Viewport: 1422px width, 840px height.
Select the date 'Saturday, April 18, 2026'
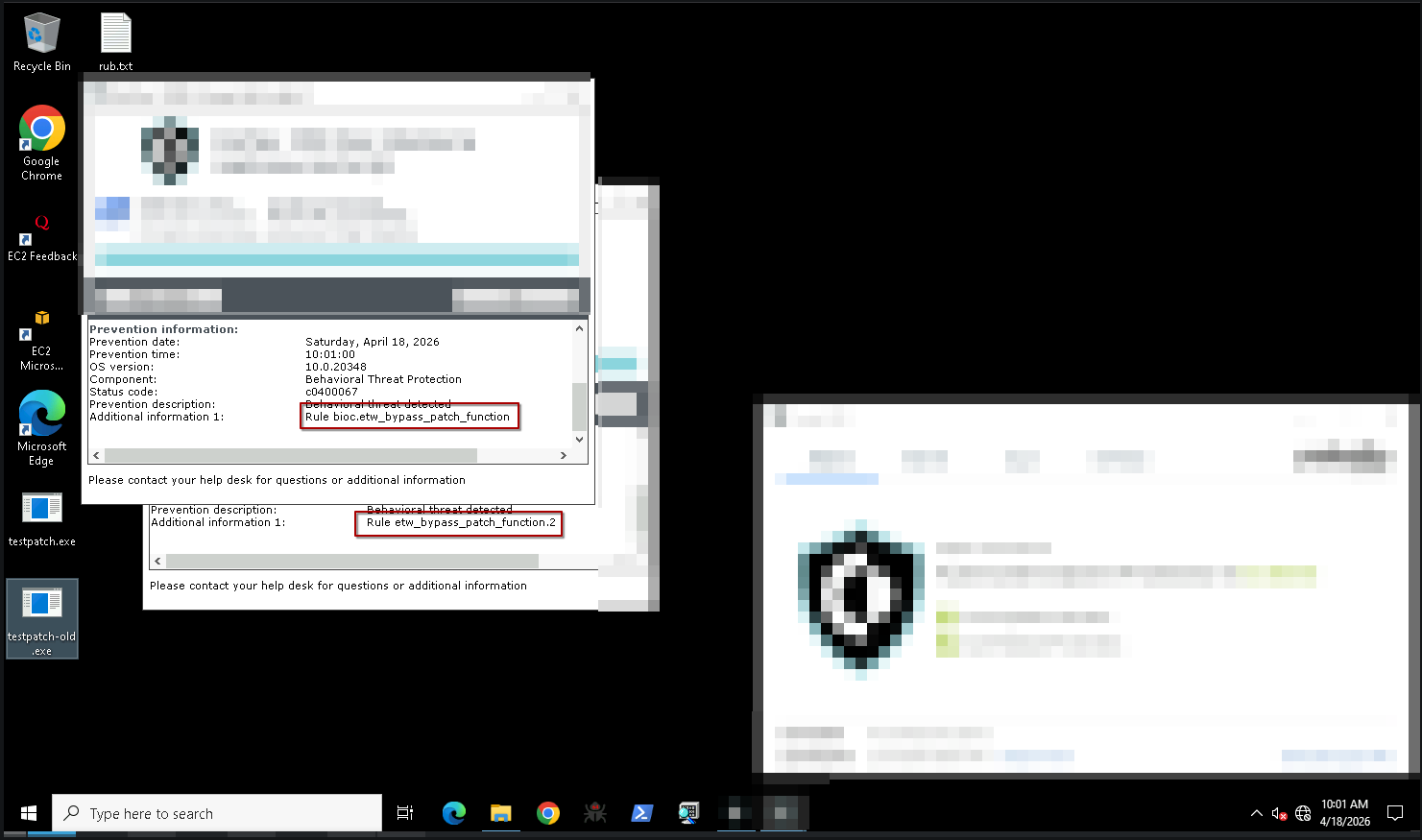coord(372,342)
